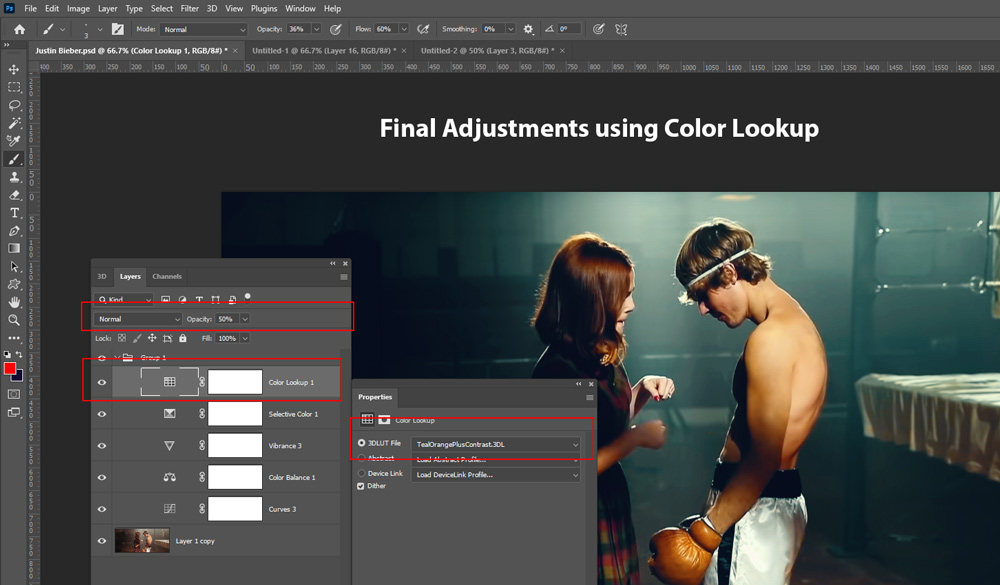The image size is (1000, 585).
Task: Open the brush settings panel icon
Action: click(118, 29)
